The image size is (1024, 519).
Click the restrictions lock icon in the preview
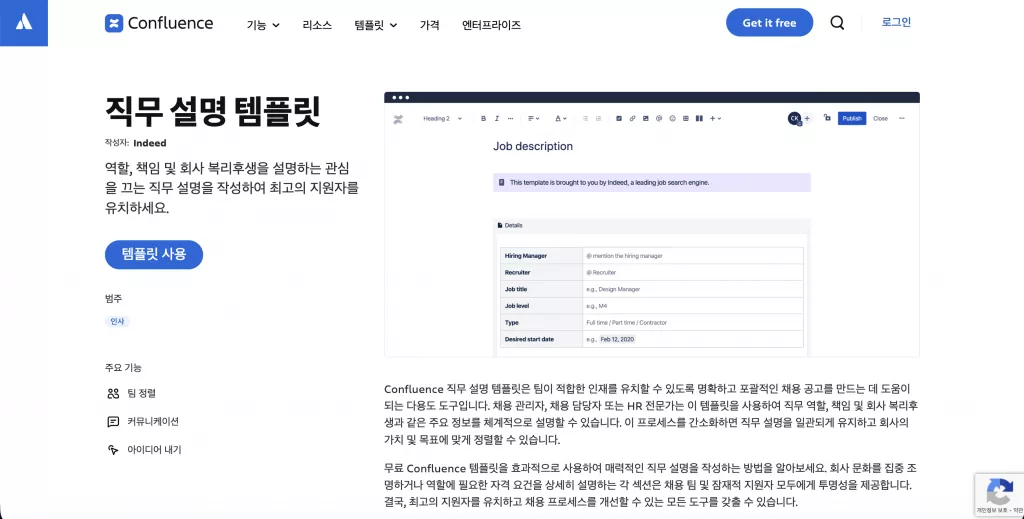coord(827,118)
